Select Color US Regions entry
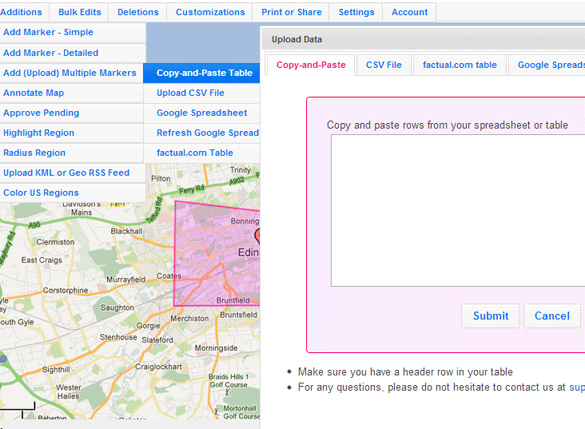The image size is (585, 429). (x=72, y=193)
